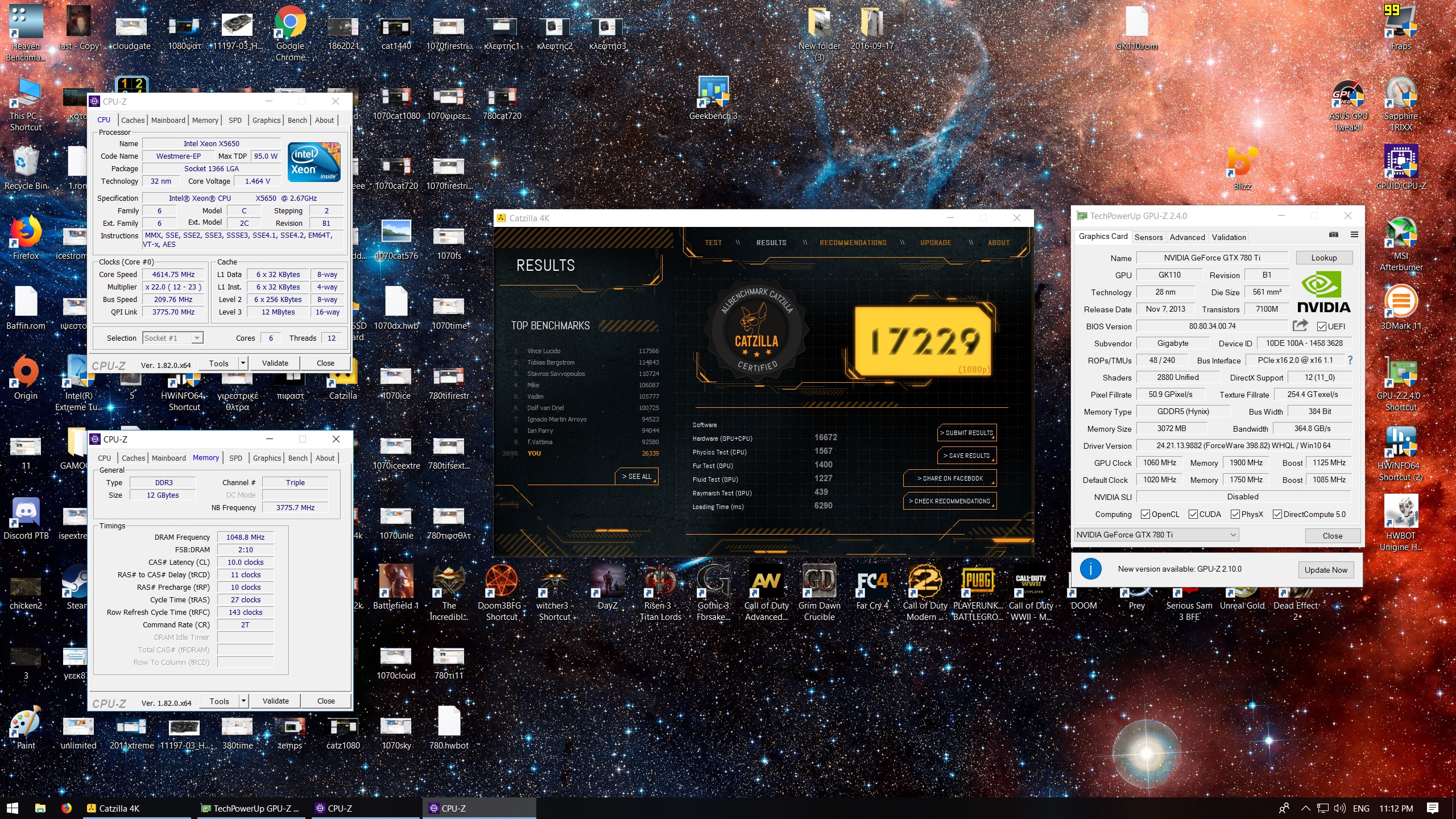
Task: Toggle DirectCompute 5.0 checkbox
Action: [x=1277, y=514]
